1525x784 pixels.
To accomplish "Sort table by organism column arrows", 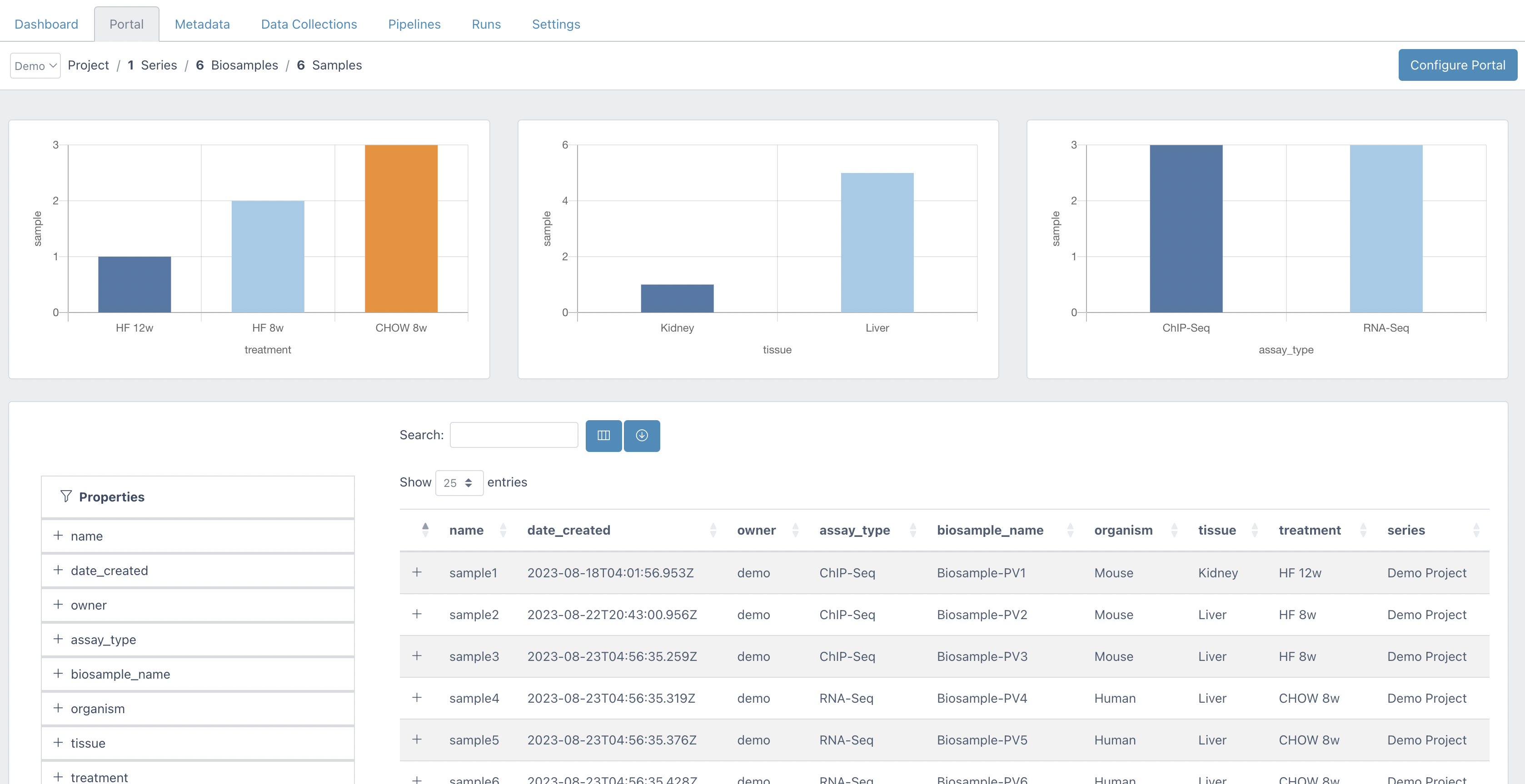I will (x=1175, y=530).
